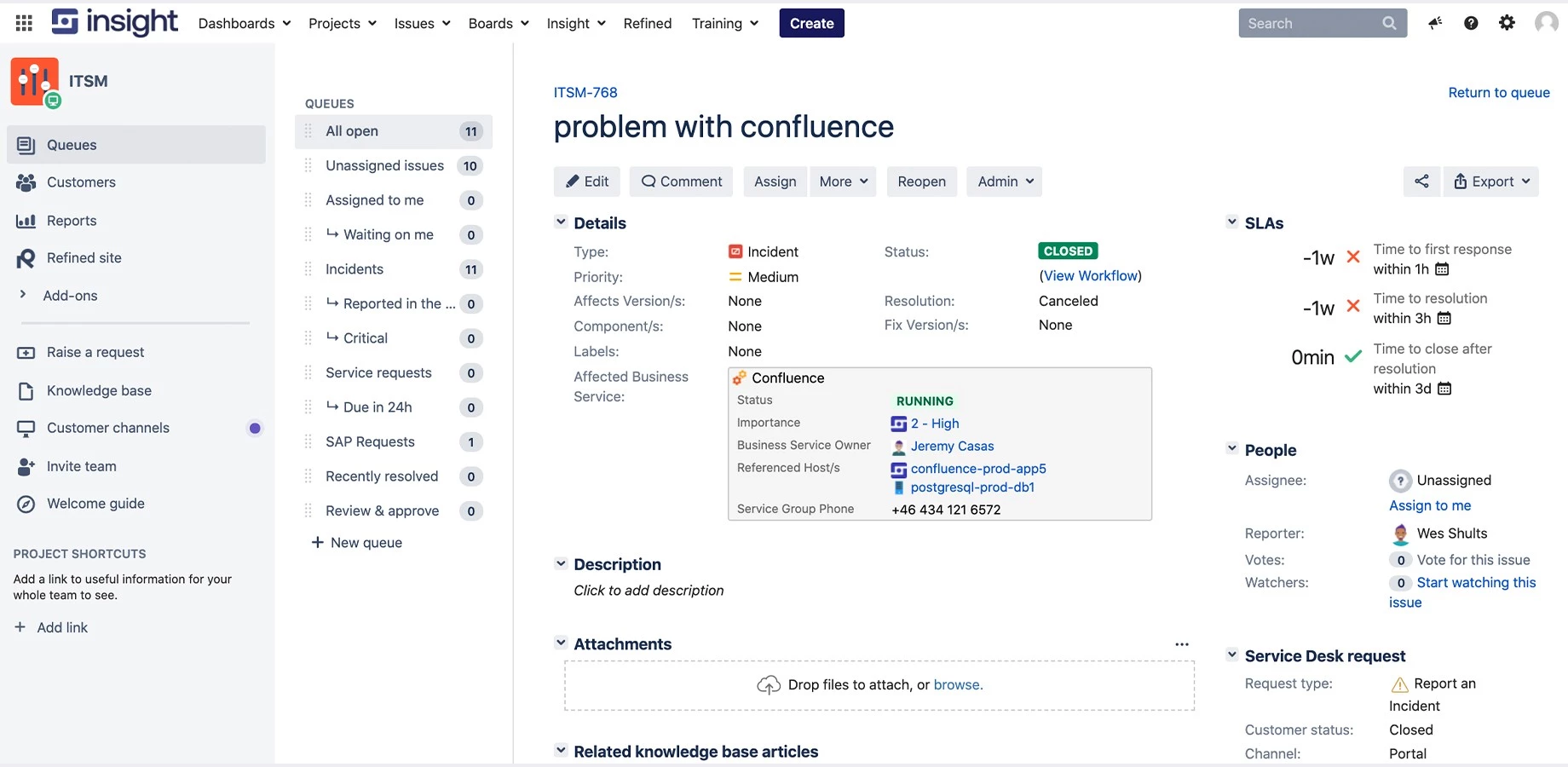Open the Export dropdown
1568x767 pixels.
pos(1491,182)
